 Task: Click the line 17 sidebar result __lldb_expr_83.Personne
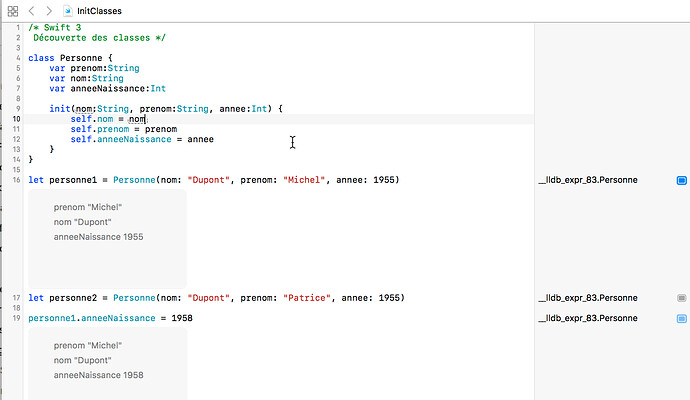(x=588, y=298)
